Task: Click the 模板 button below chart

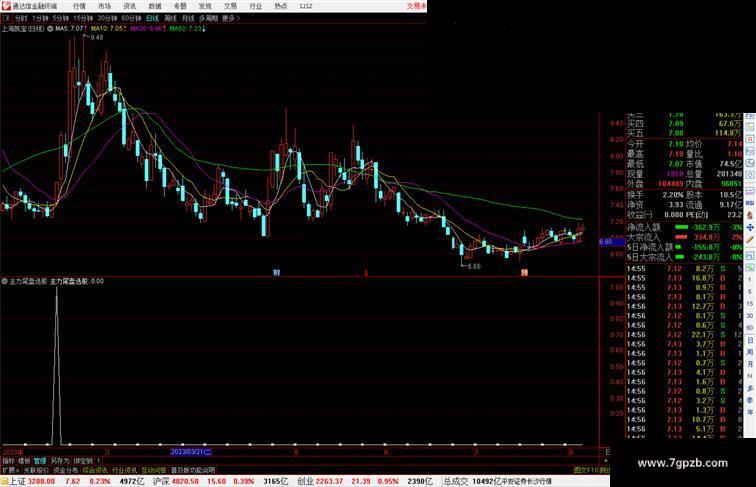Action: [x=24, y=461]
